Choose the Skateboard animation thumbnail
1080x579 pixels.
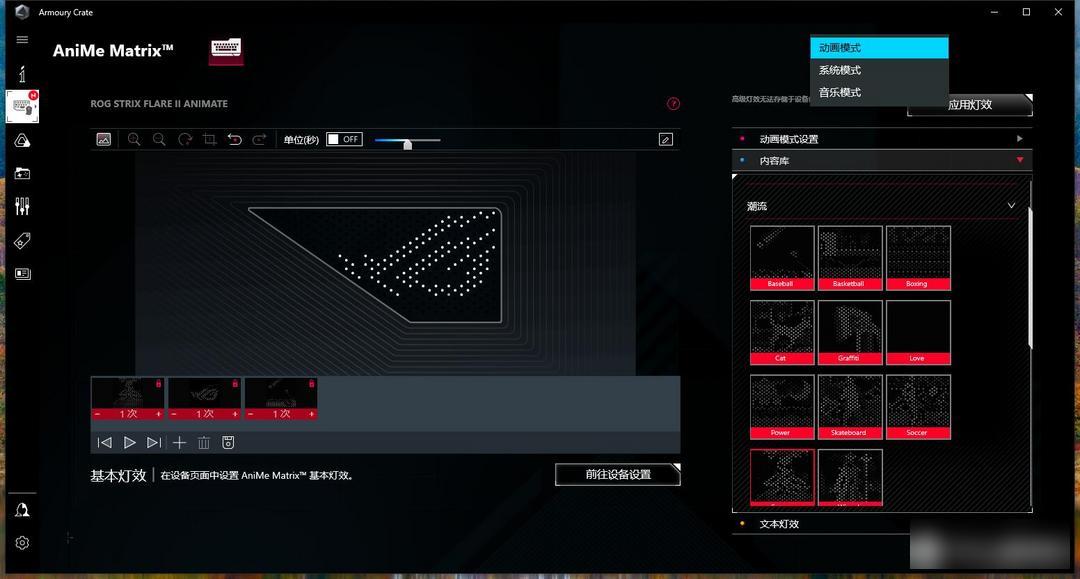click(850, 407)
